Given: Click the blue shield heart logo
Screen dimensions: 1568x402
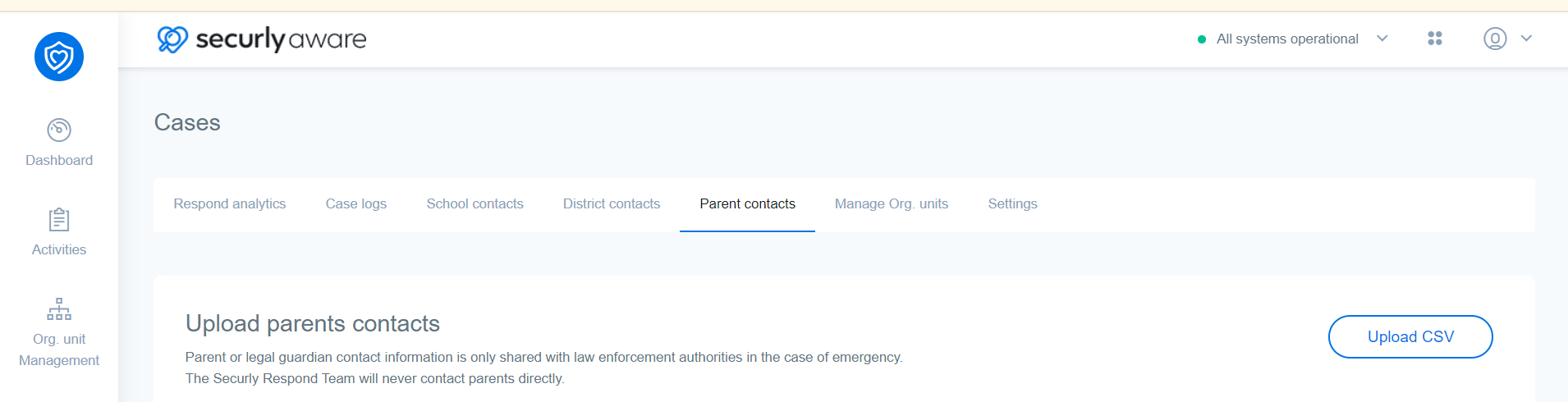Looking at the screenshot, I should click(59, 57).
